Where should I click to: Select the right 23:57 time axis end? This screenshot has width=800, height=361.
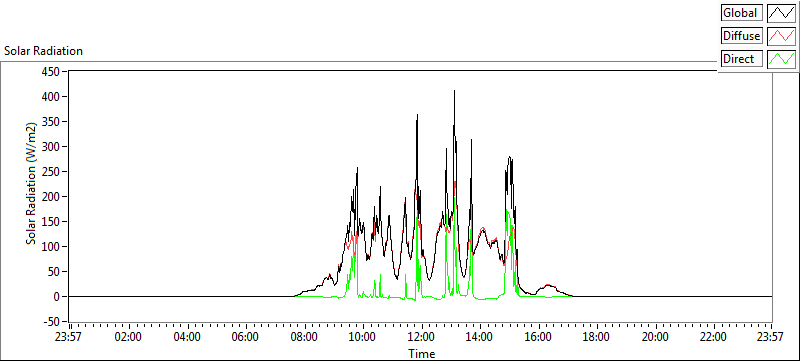(x=771, y=337)
